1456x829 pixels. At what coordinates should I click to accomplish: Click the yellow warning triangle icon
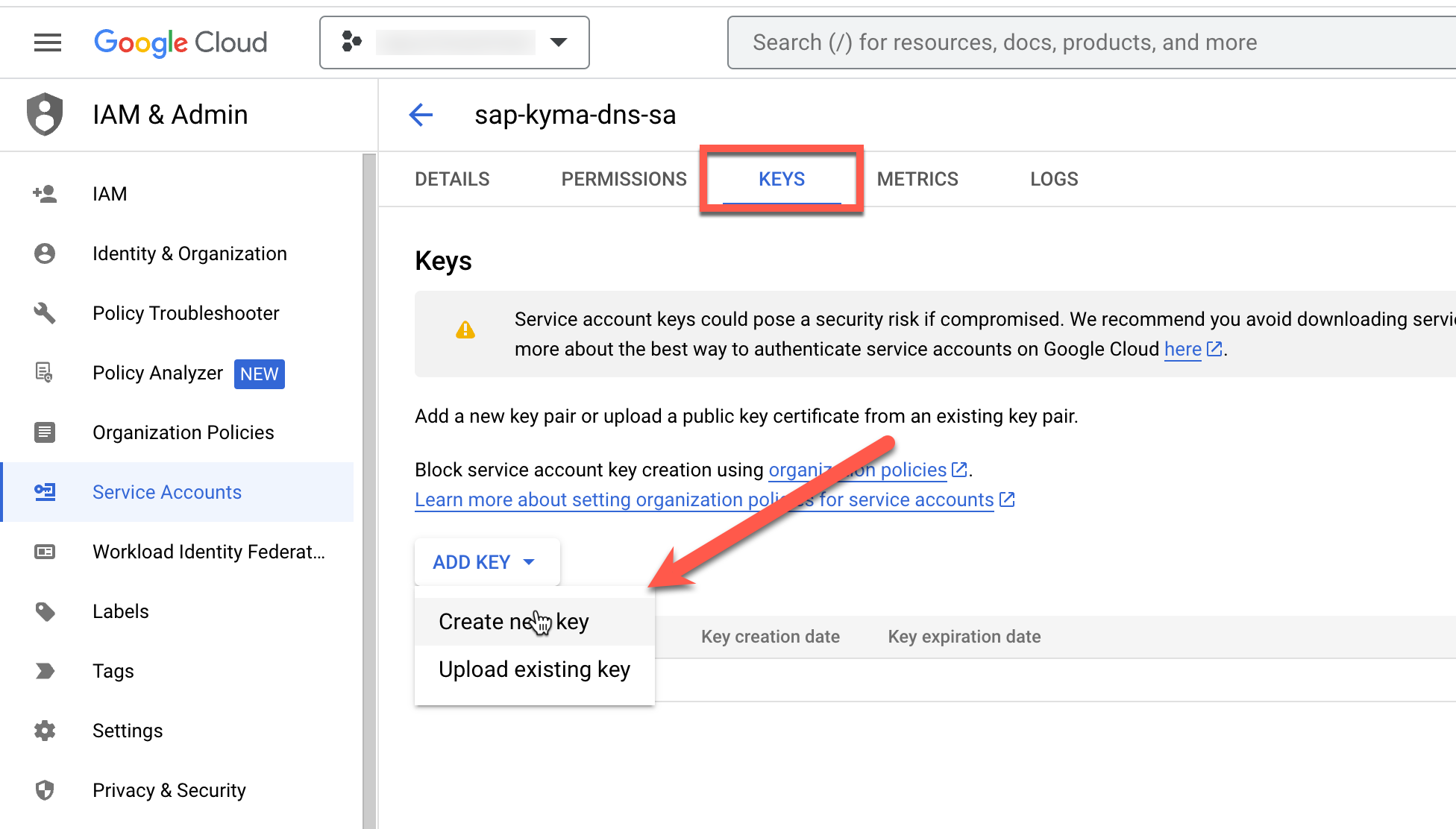tap(465, 330)
